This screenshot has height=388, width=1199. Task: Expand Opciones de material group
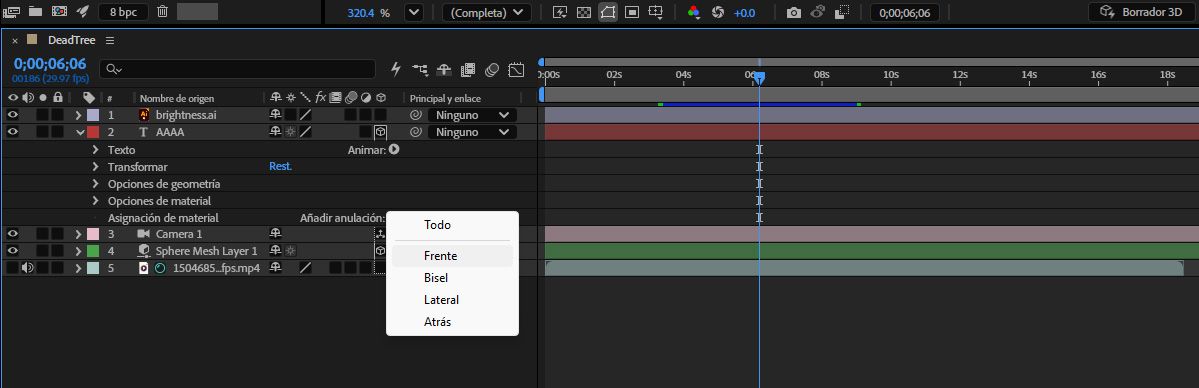tap(96, 201)
